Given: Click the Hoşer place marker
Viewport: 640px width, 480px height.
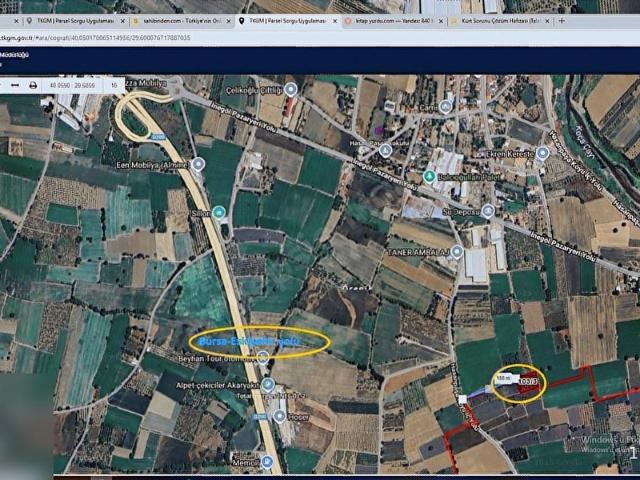Looking at the screenshot, I should [279, 416].
